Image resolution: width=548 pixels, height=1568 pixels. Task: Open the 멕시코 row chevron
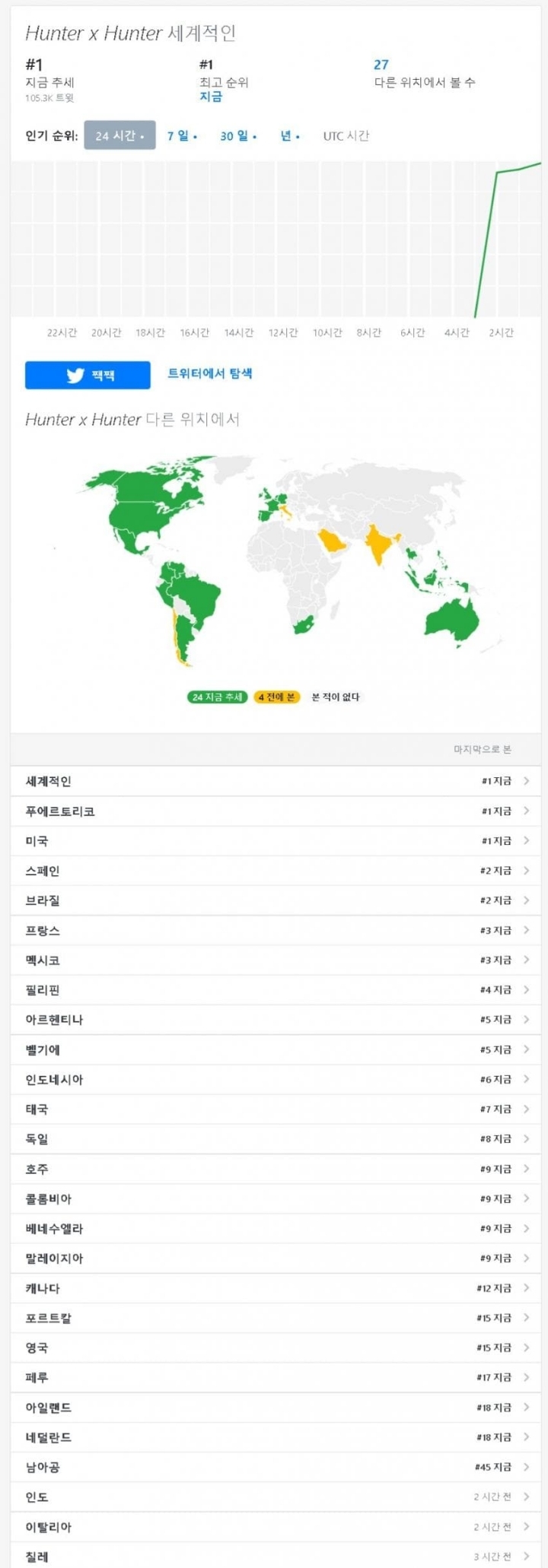click(527, 960)
